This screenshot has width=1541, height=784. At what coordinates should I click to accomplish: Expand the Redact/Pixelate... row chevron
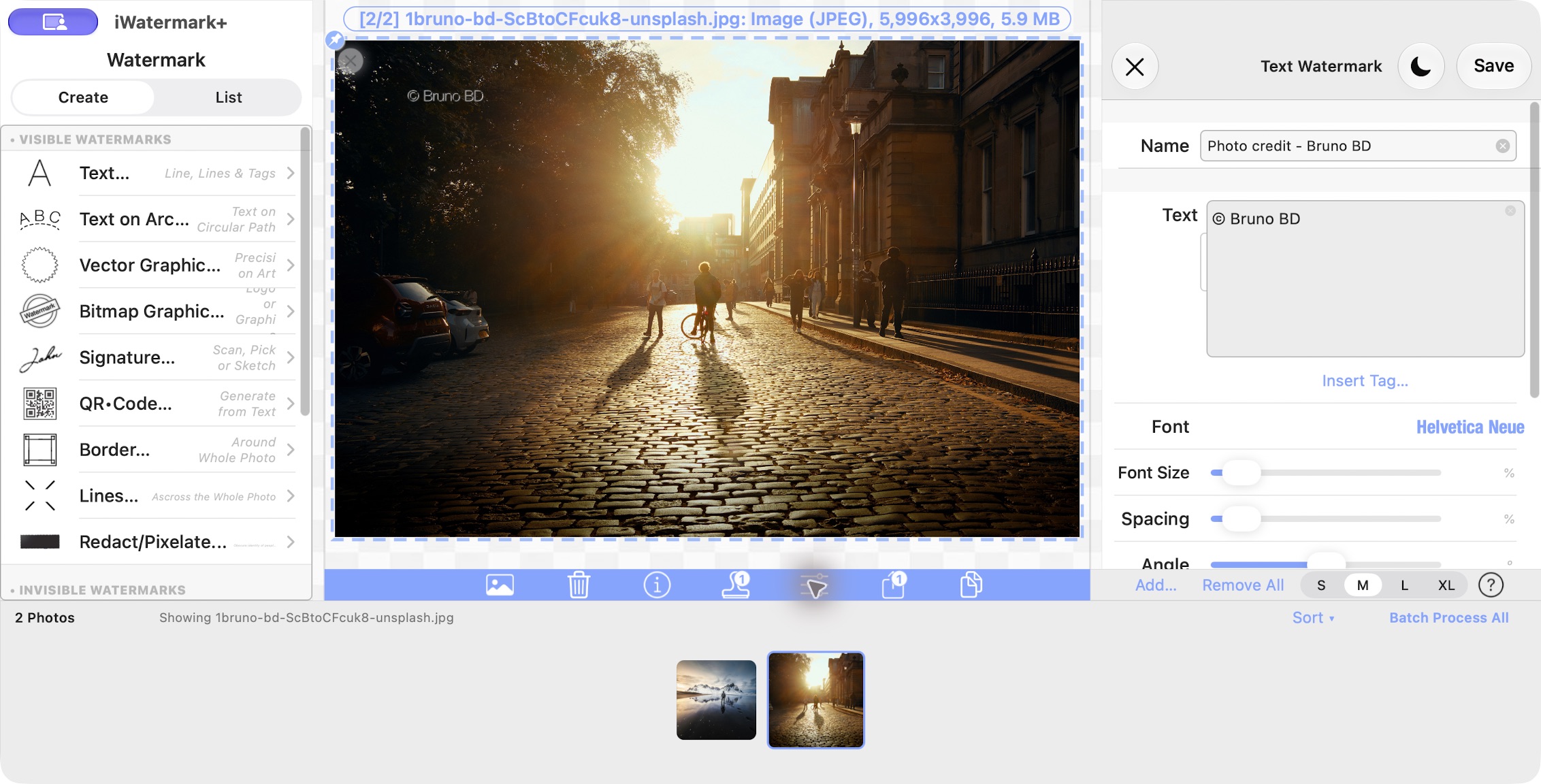pos(291,542)
